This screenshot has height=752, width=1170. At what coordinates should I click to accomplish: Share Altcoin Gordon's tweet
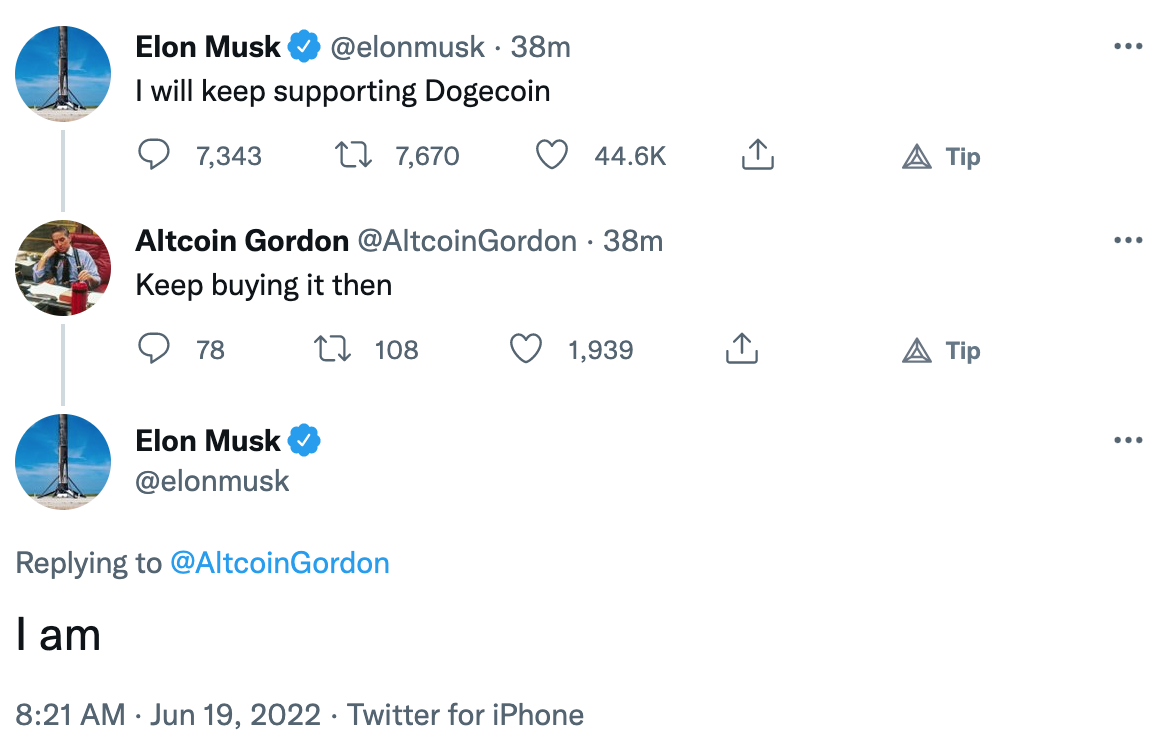[738, 350]
